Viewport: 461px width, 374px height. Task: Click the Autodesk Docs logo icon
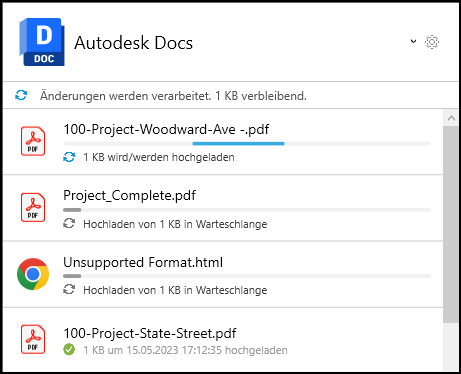(42, 42)
